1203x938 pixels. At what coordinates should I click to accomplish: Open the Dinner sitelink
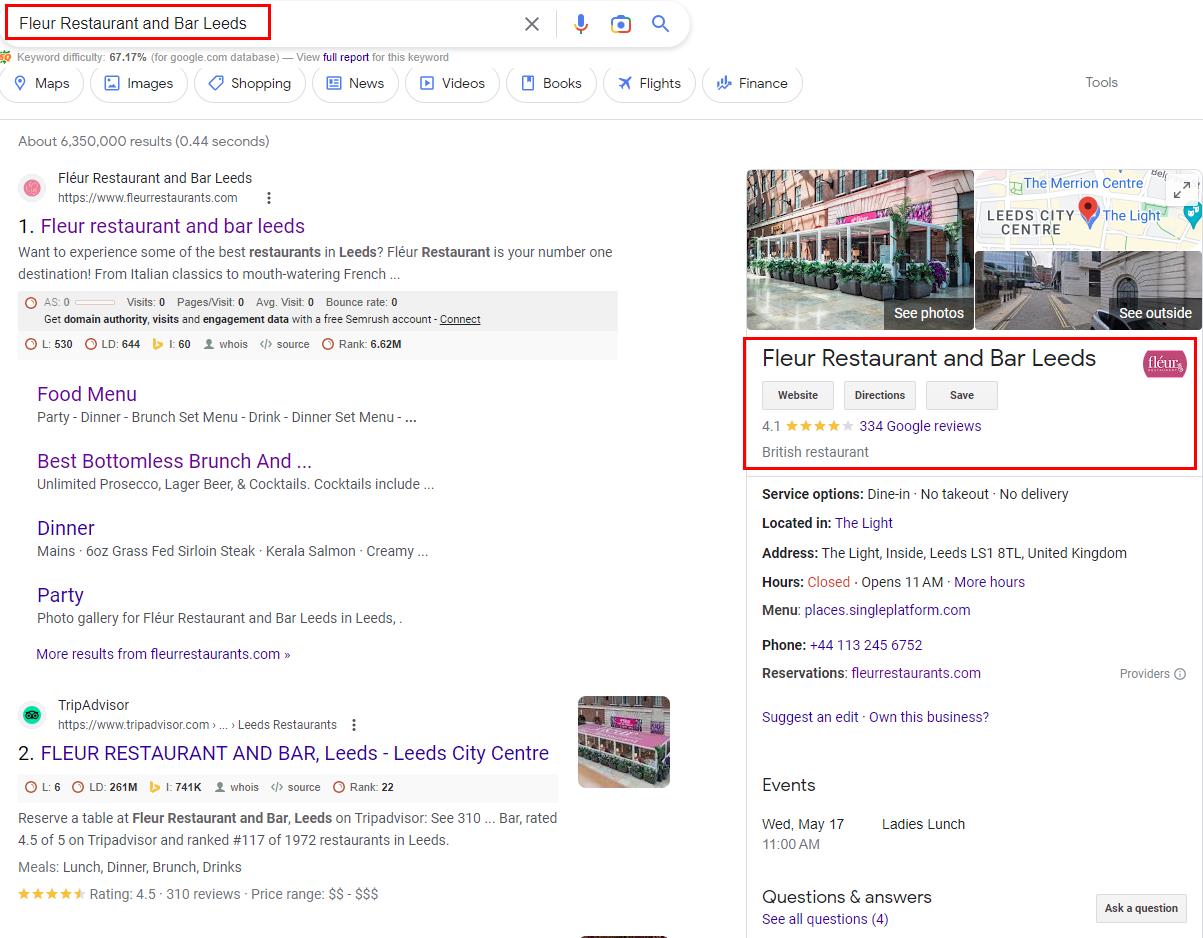pyautogui.click(x=66, y=528)
